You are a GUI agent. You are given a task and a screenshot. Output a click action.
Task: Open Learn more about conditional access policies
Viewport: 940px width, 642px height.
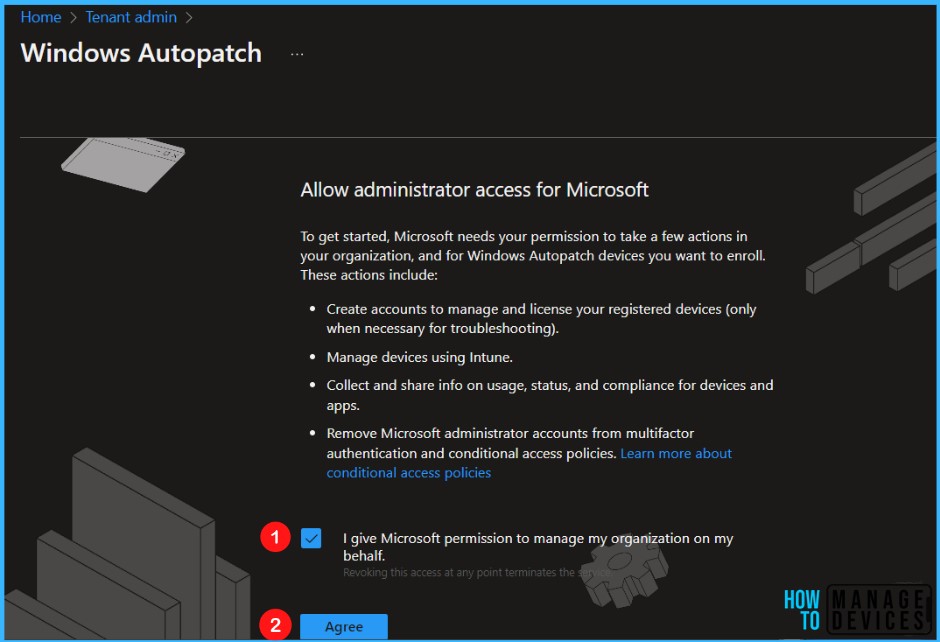pos(529,463)
